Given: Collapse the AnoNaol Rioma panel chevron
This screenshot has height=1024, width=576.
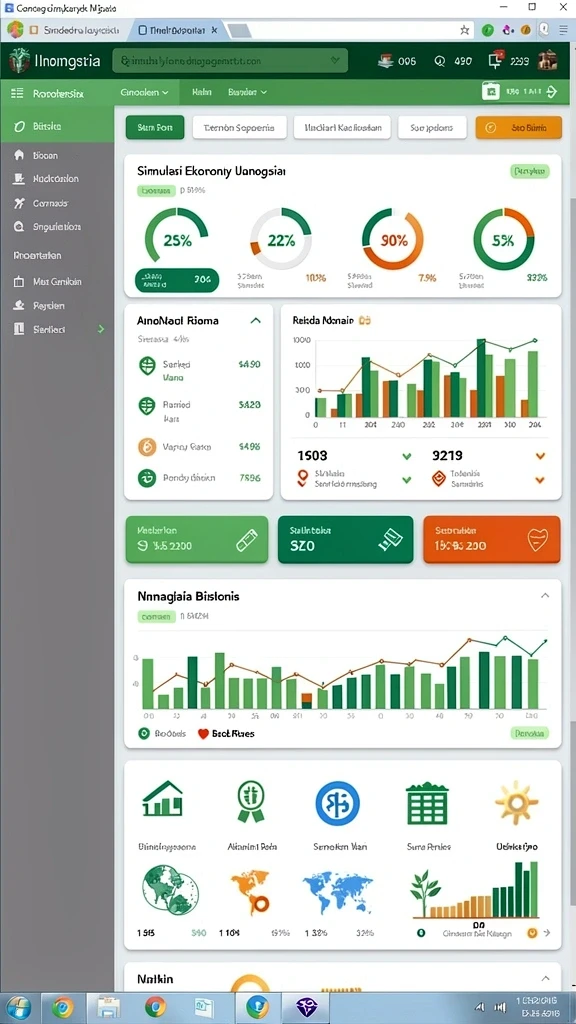Looking at the screenshot, I should (x=255, y=321).
